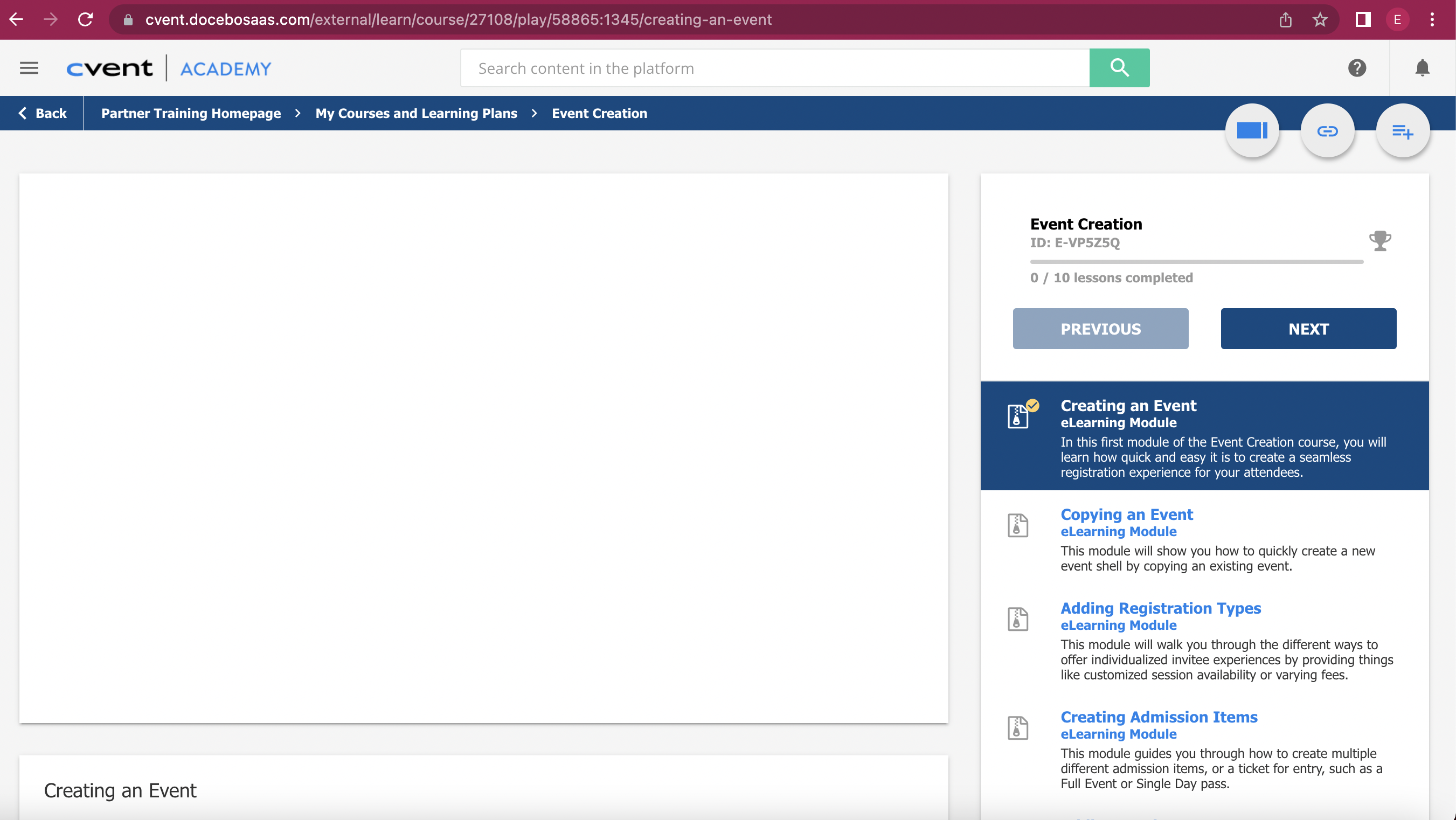Open the hamburger main menu
The image size is (1456, 820).
(x=29, y=68)
